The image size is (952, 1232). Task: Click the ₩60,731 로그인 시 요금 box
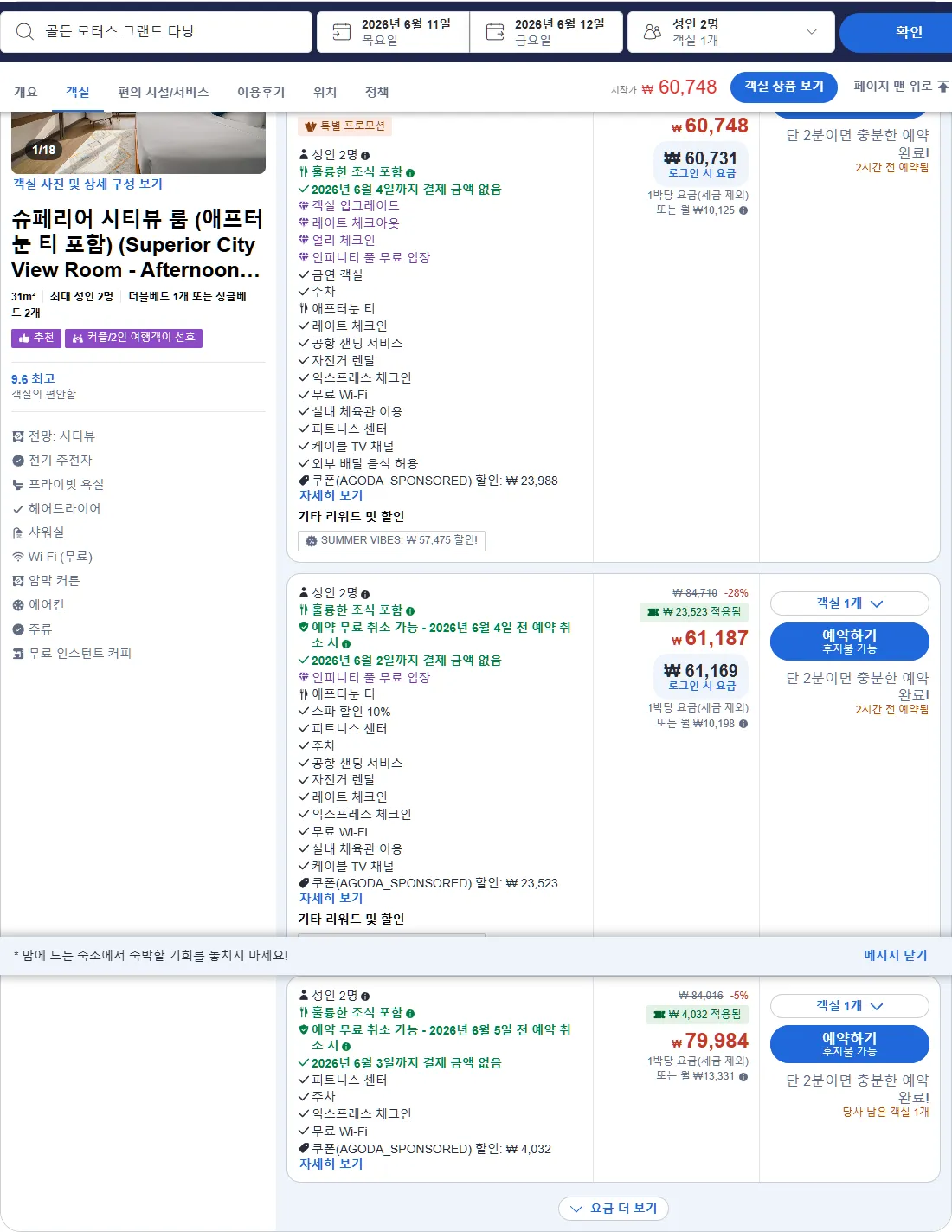(700, 164)
